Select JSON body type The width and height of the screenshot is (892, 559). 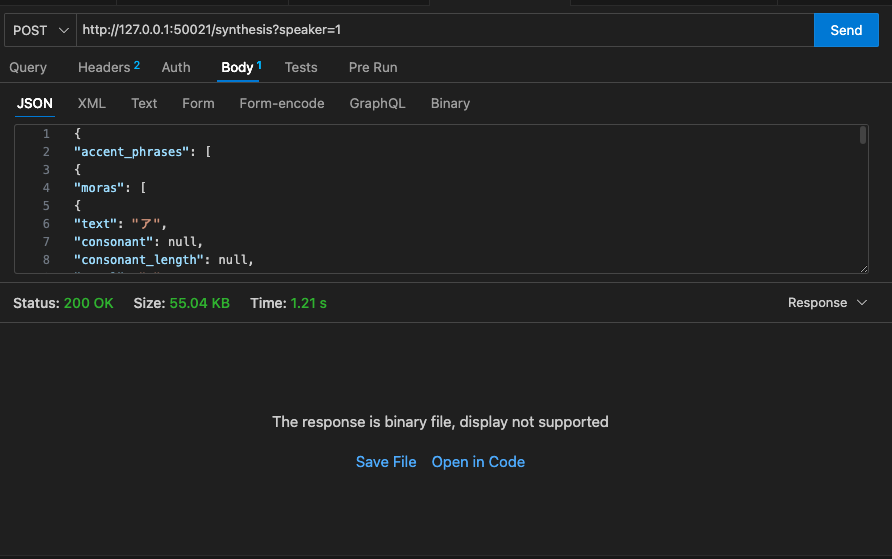point(35,103)
